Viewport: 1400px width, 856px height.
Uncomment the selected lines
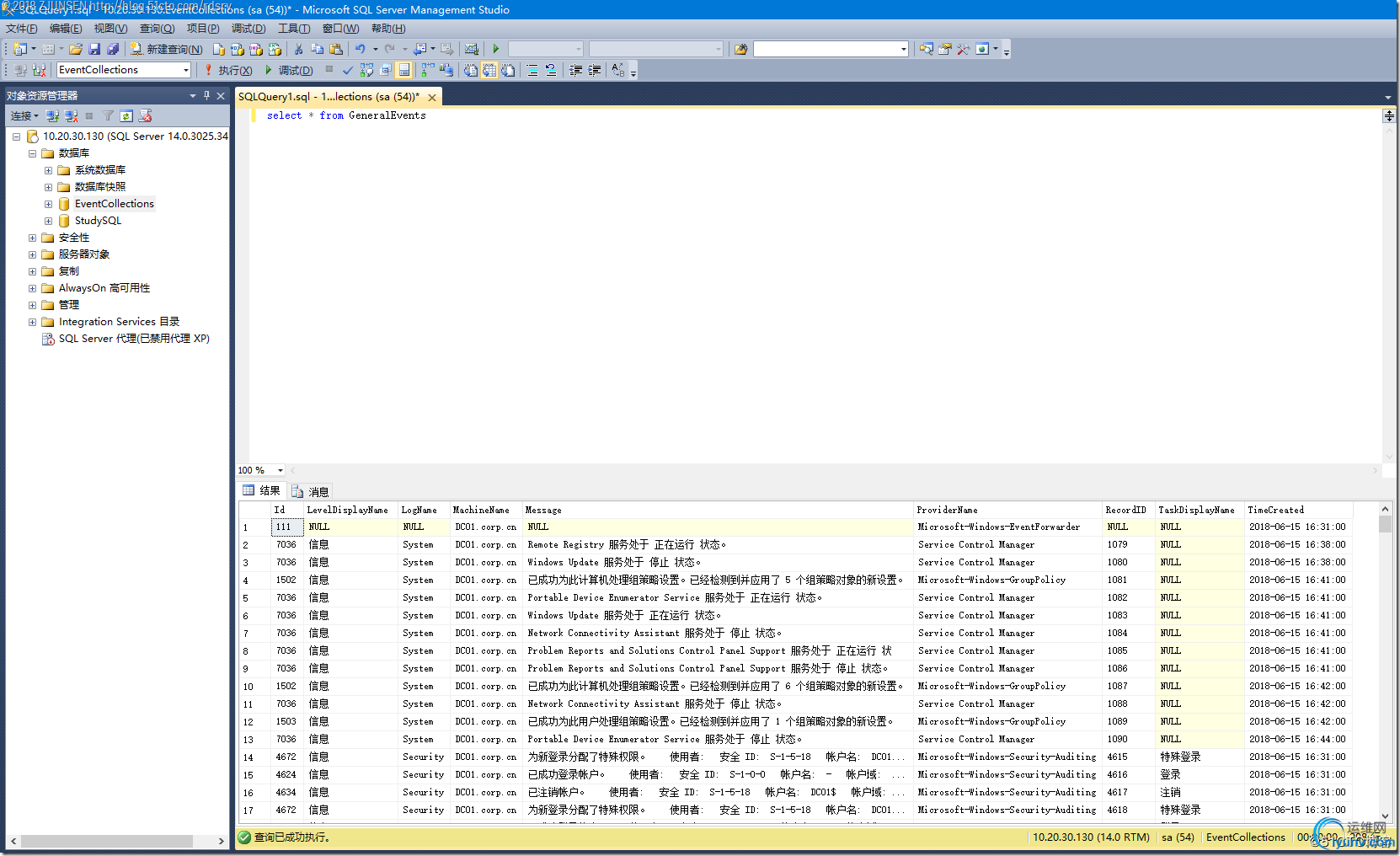pos(551,70)
